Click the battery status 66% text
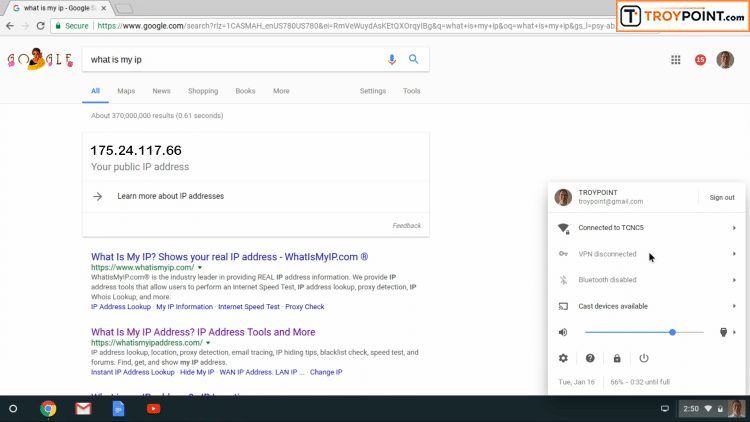 640,382
